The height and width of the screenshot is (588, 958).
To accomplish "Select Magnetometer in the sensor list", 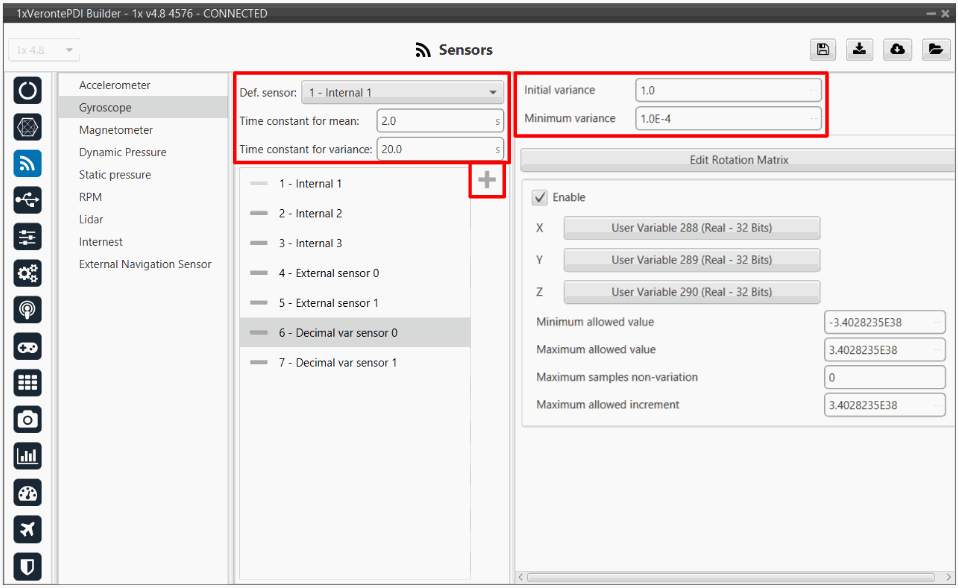I will (x=116, y=130).
